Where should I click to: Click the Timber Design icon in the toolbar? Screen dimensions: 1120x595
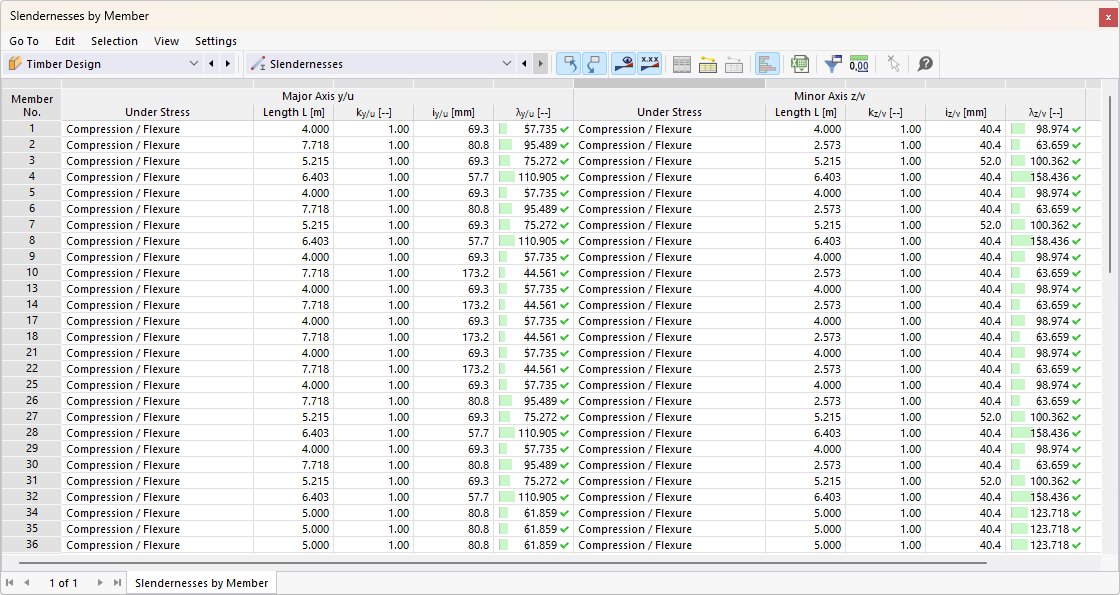pyautogui.click(x=15, y=64)
